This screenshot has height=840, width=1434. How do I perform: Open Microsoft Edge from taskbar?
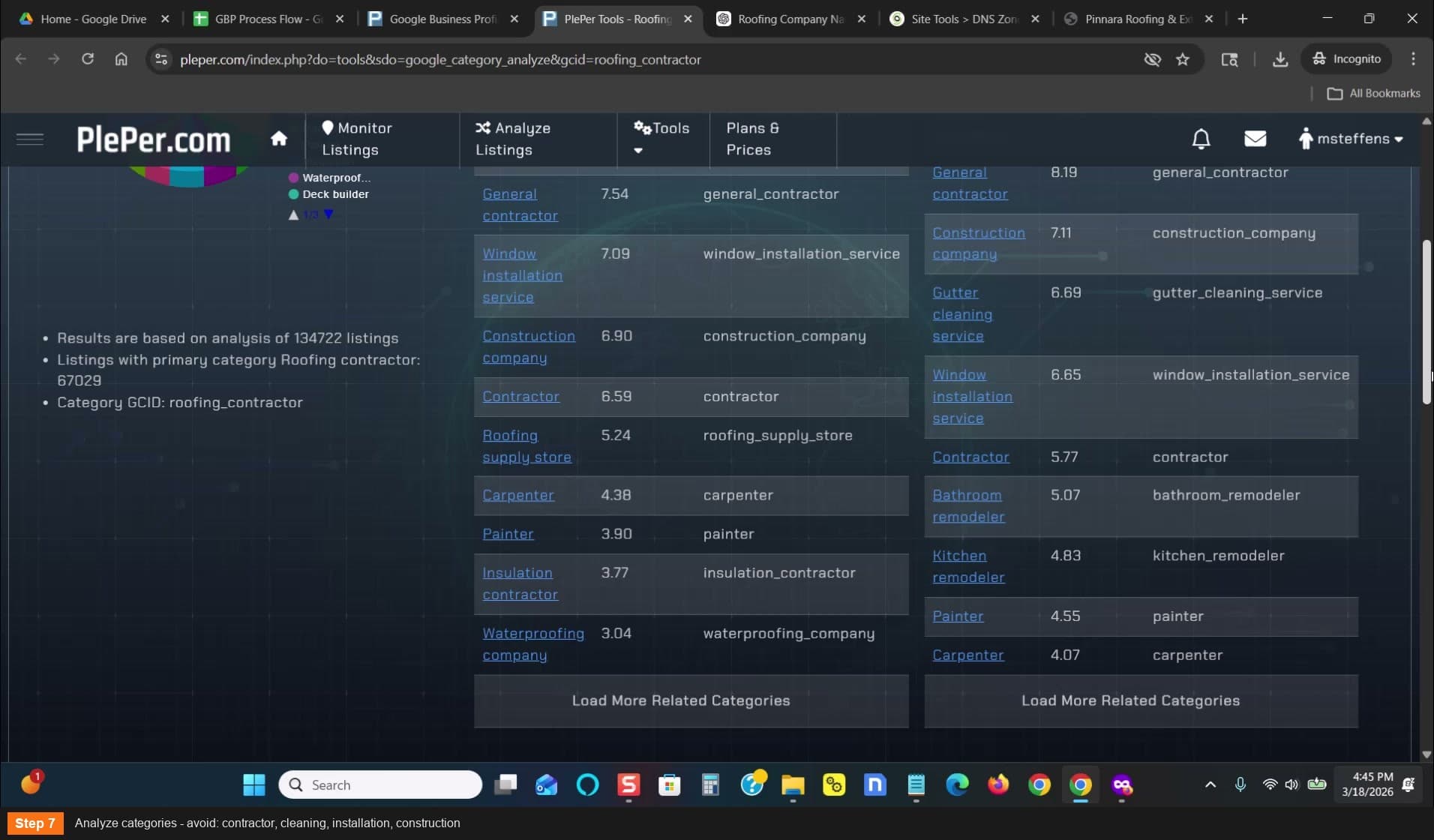coord(957,784)
